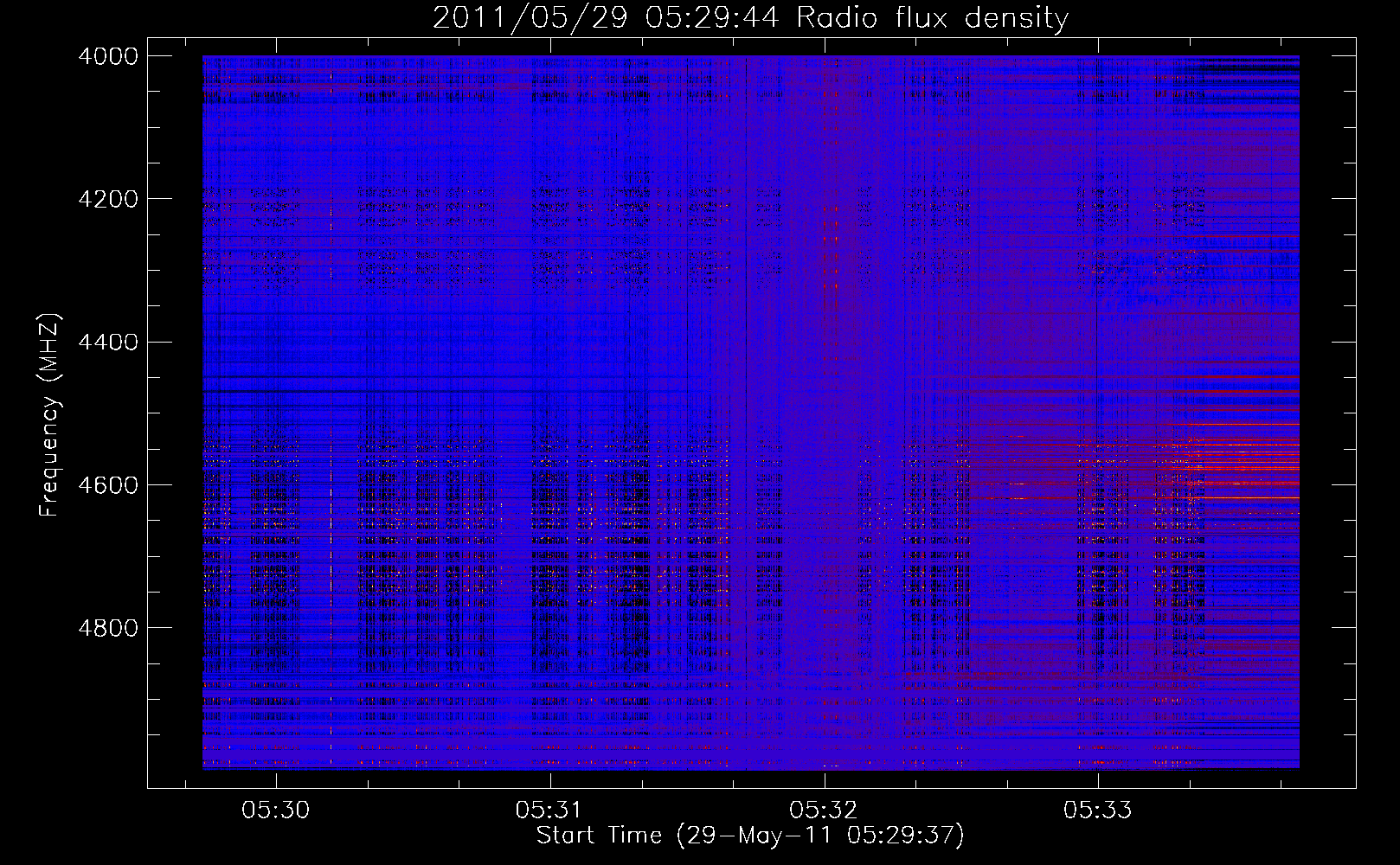Click the plot title "Radio flux density"
The height and width of the screenshot is (865, 1400).
click(932, 17)
